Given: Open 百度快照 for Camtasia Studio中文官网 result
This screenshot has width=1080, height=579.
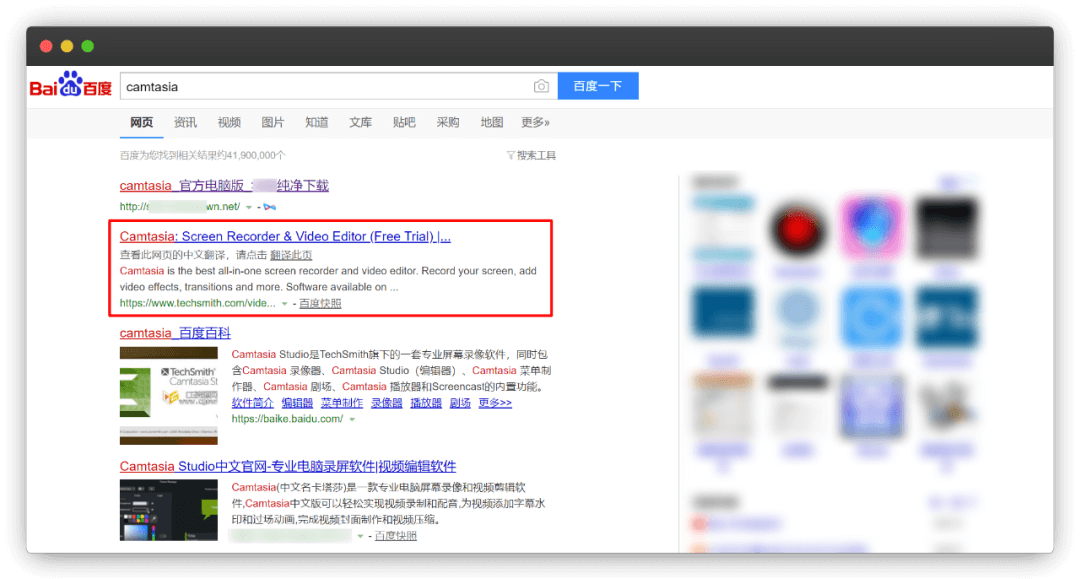Looking at the screenshot, I should point(395,536).
